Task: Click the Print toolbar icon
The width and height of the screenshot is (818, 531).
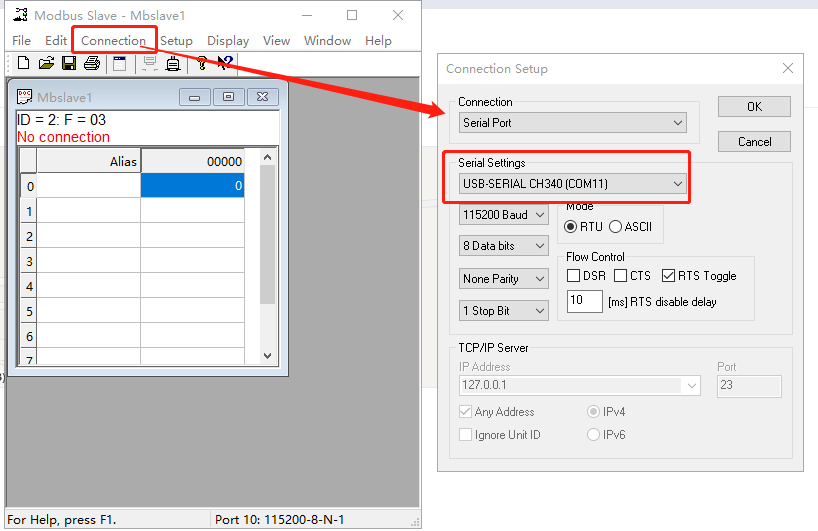Action: click(x=92, y=64)
